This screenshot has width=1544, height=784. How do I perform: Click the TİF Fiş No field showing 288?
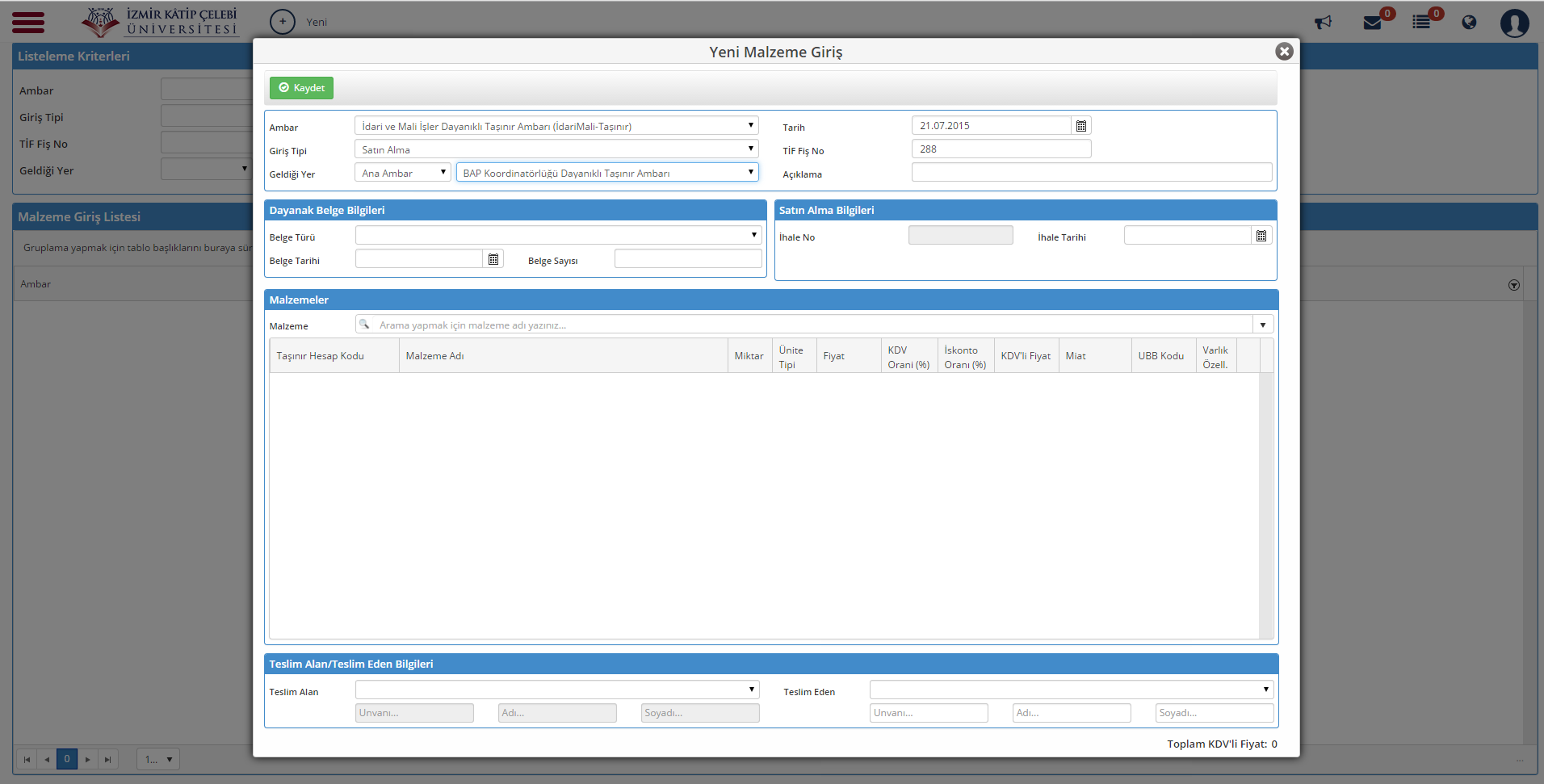(1001, 149)
